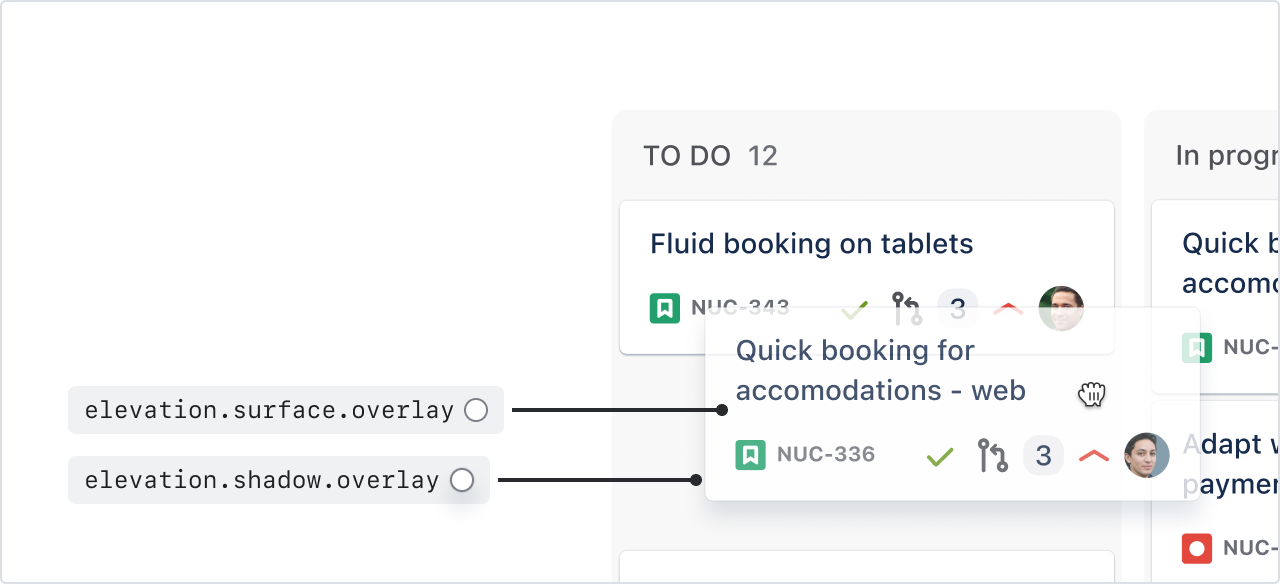1280x584 pixels.
Task: Click the green checkmark on the NUC-336 card
Action: tap(940, 457)
